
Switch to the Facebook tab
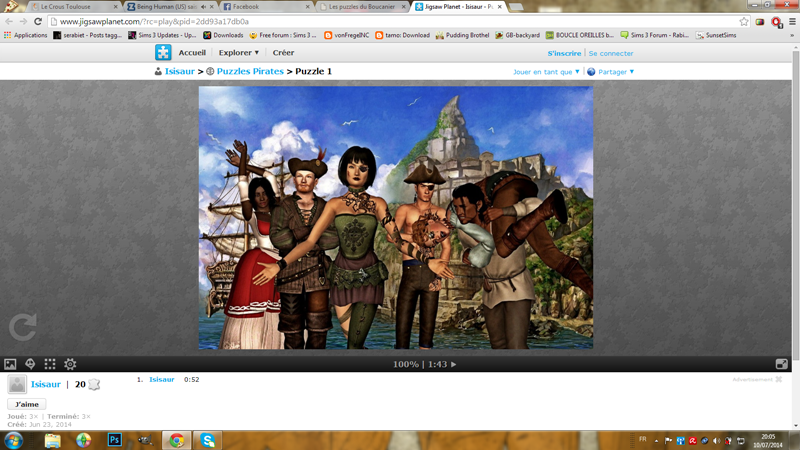click(x=265, y=7)
